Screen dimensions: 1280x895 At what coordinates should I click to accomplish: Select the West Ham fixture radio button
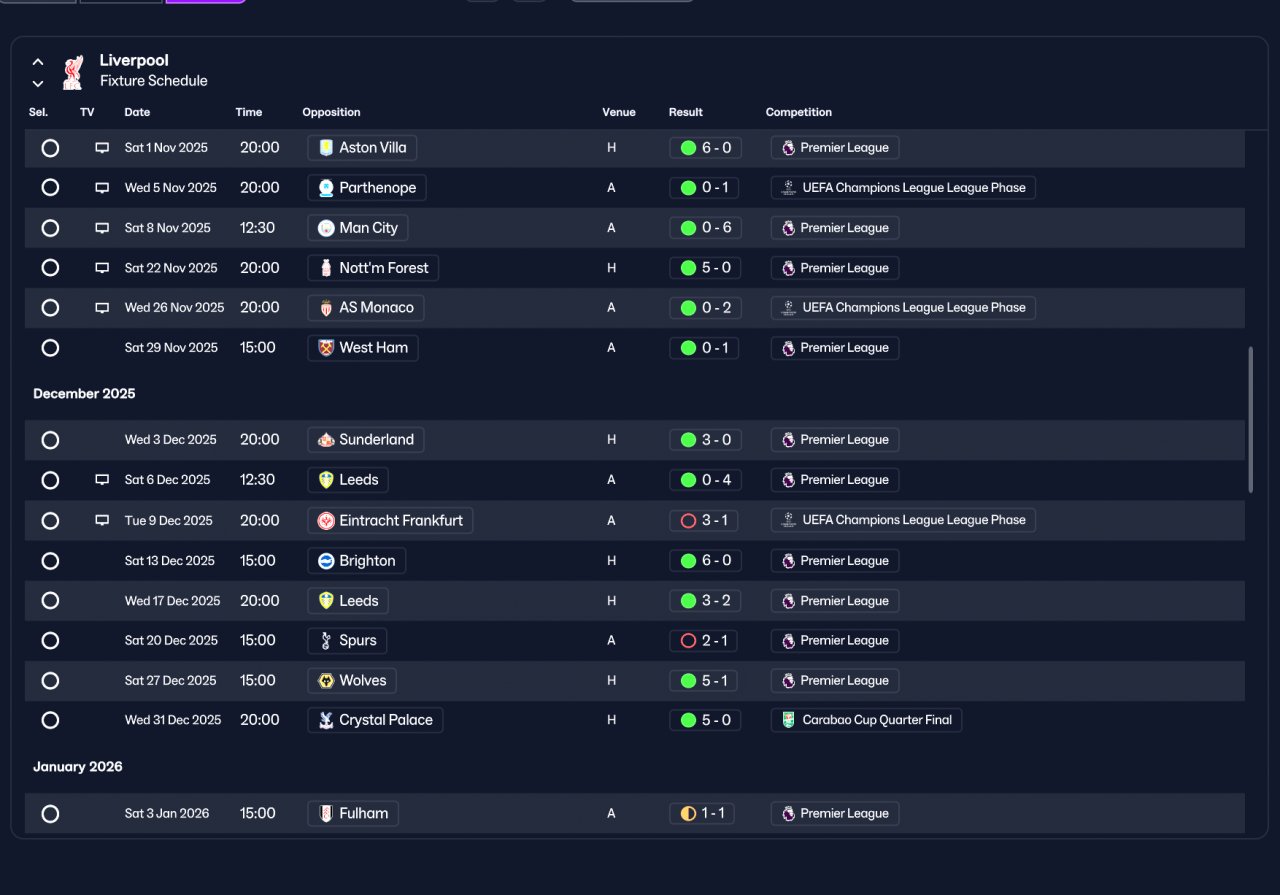coord(50,348)
